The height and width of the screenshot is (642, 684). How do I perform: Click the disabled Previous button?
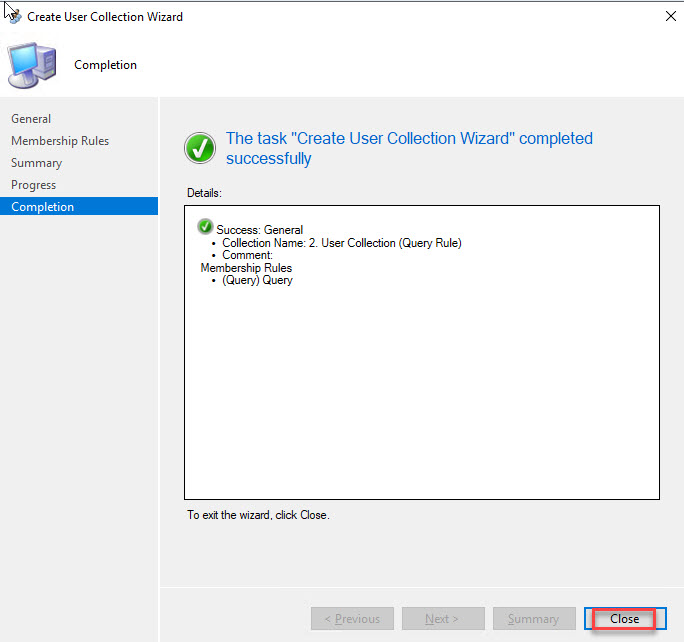[352, 619]
